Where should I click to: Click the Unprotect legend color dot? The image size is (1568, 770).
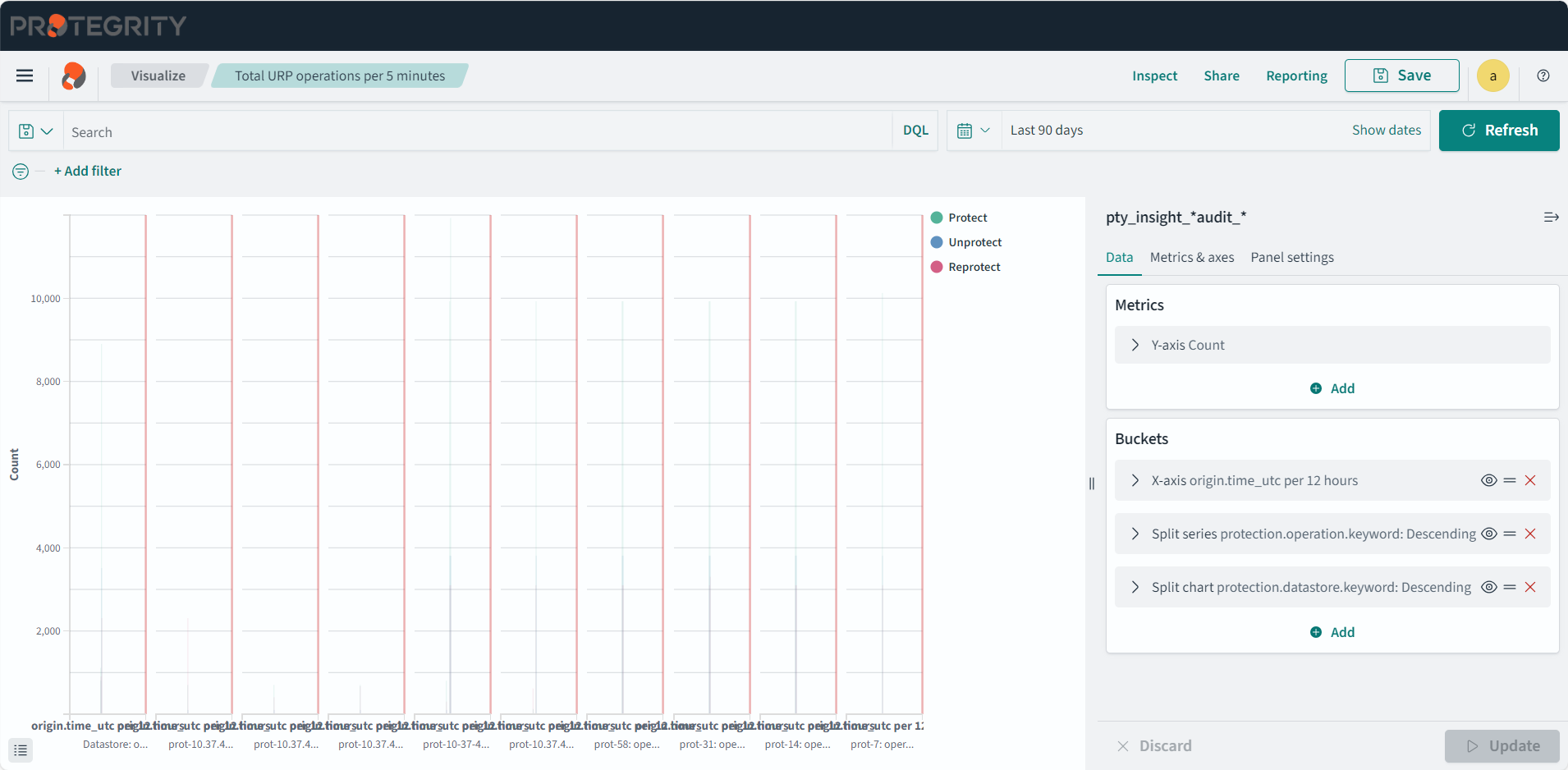pos(937,242)
